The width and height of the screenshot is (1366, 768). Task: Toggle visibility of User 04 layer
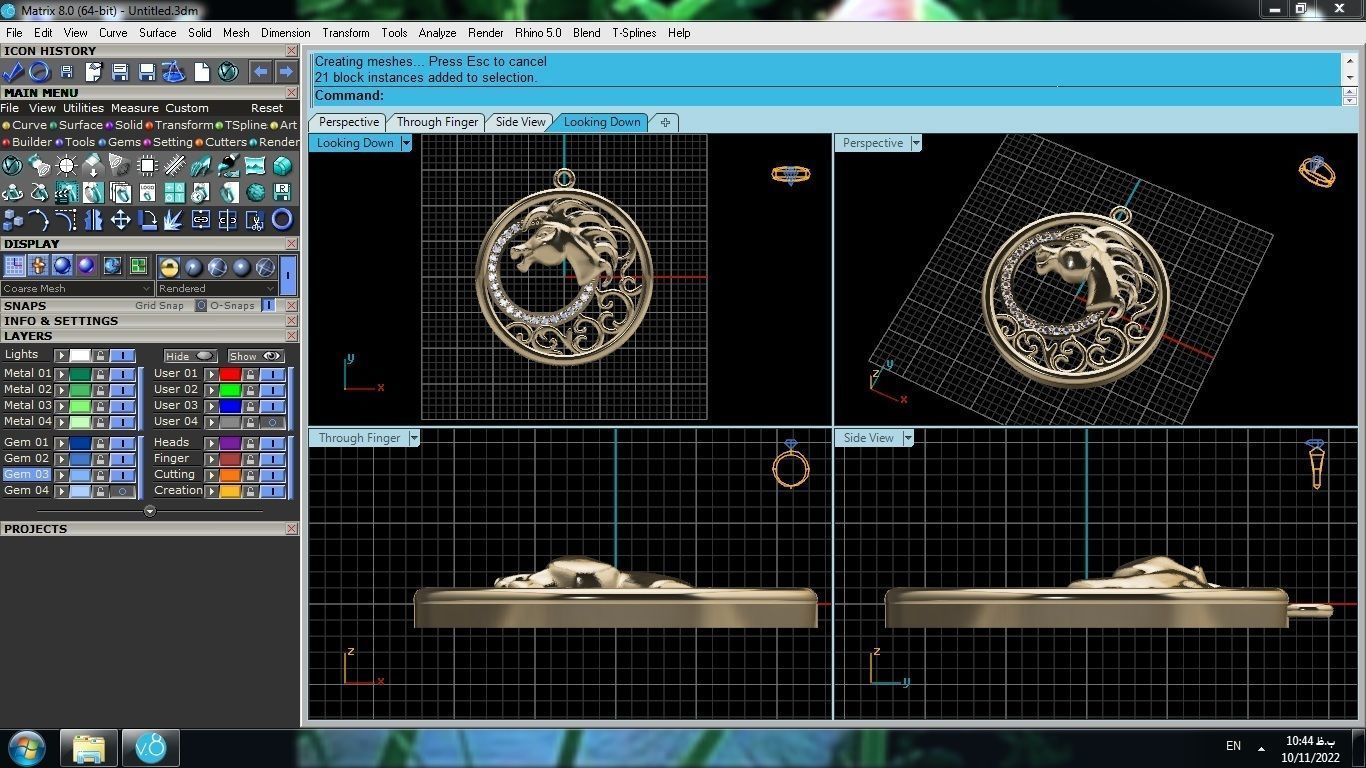[x=273, y=422]
